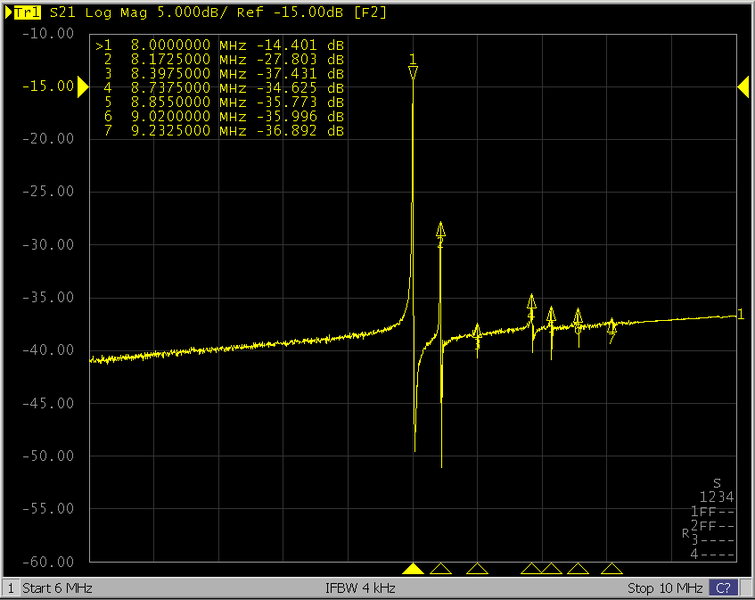Select marker 3 arrow on the trace
The width and height of the screenshot is (755, 600).
[478, 333]
